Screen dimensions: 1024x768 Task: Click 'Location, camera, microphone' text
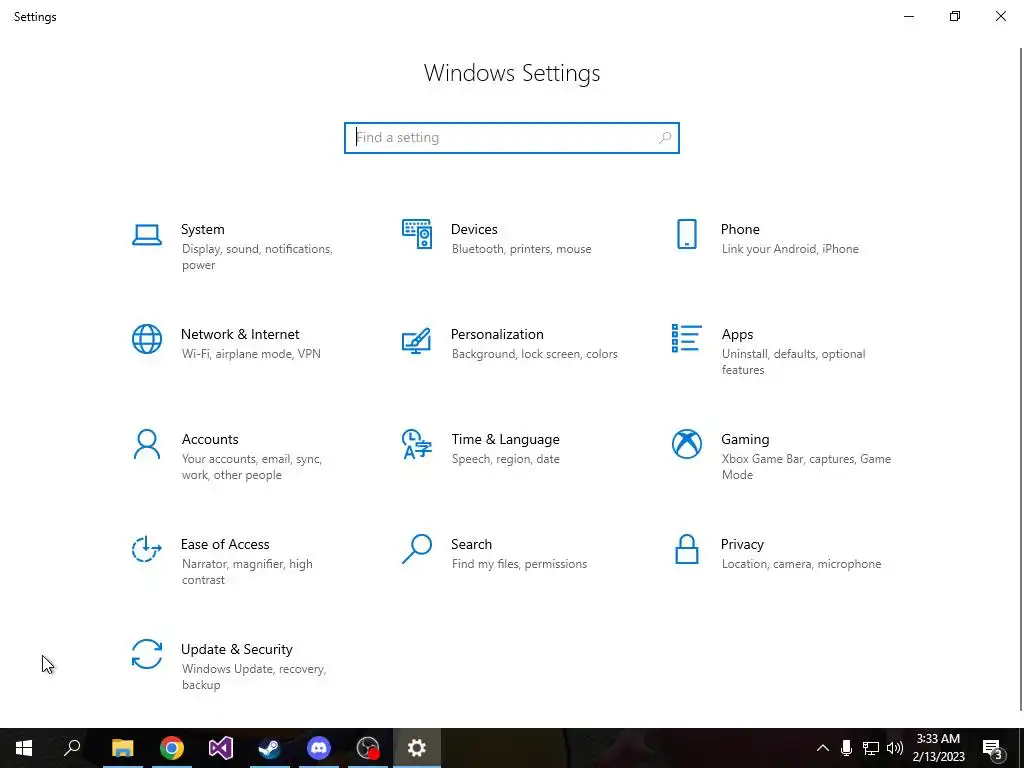click(801, 564)
